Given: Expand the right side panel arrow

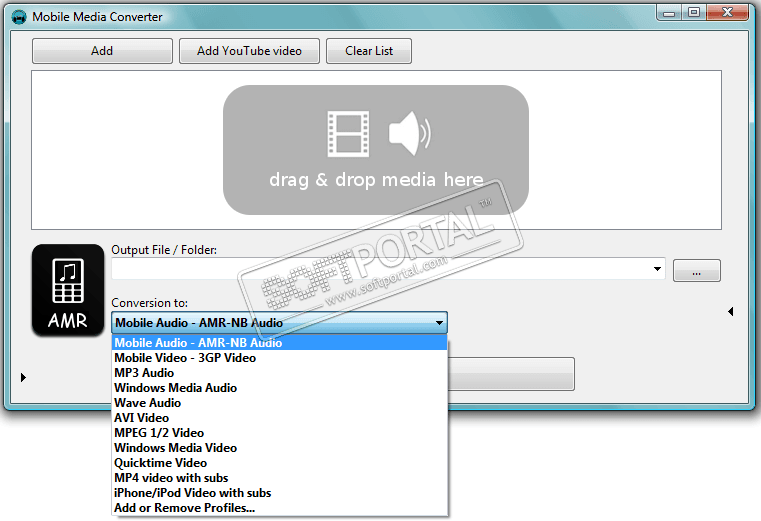Looking at the screenshot, I should coord(730,312).
